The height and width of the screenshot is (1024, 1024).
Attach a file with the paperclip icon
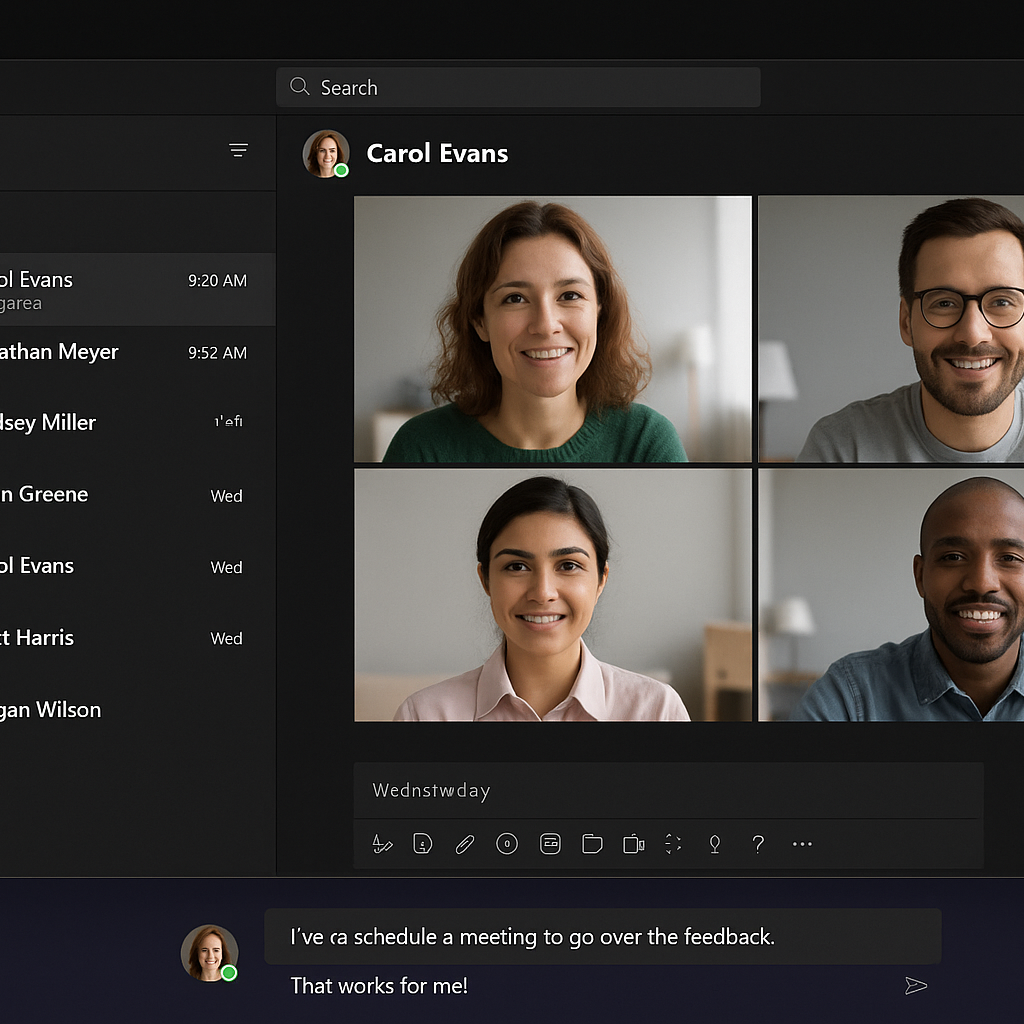(465, 844)
